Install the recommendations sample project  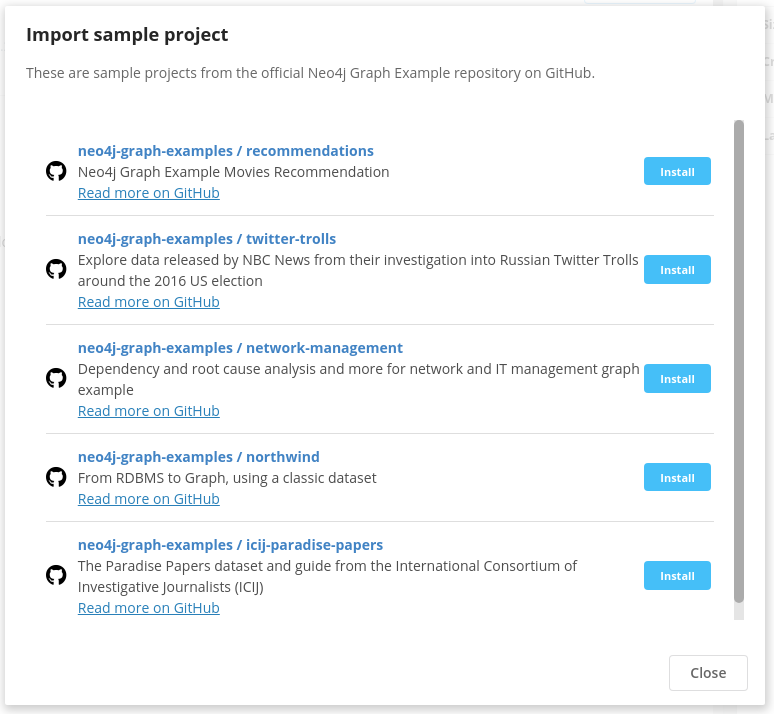coord(677,171)
